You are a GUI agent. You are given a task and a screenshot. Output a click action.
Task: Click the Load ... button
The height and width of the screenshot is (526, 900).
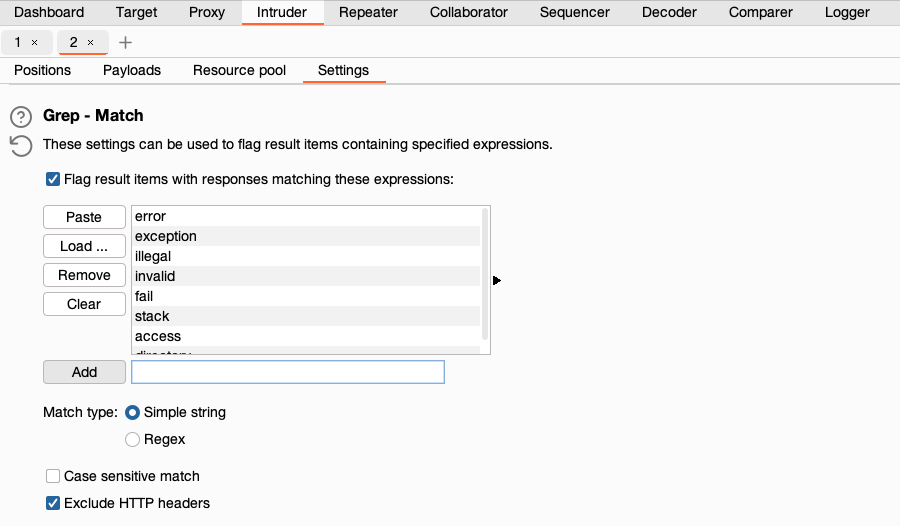click(x=84, y=246)
